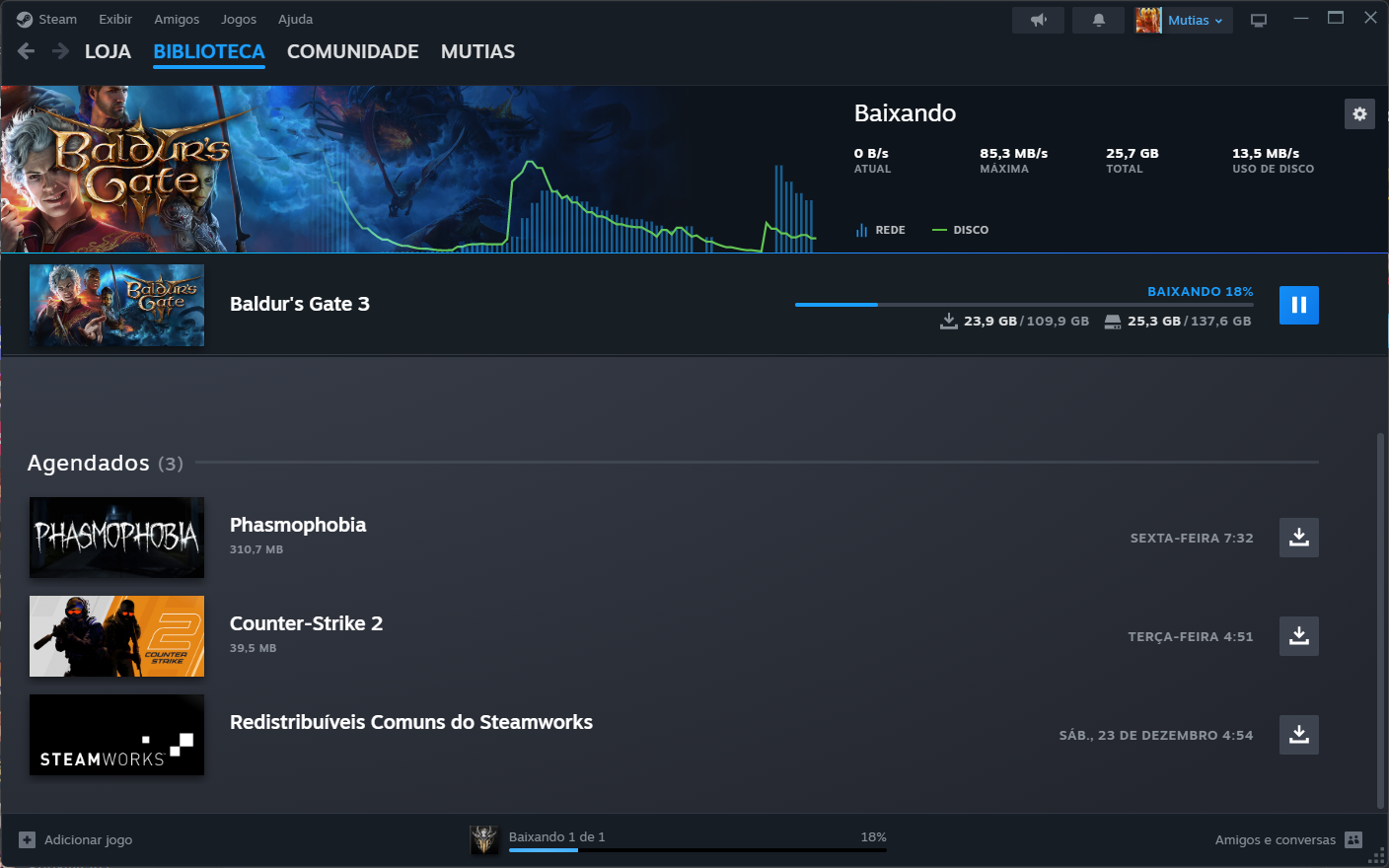
Task: Click Baldur's Gate 3 thumbnail in download row
Action: pos(116,305)
